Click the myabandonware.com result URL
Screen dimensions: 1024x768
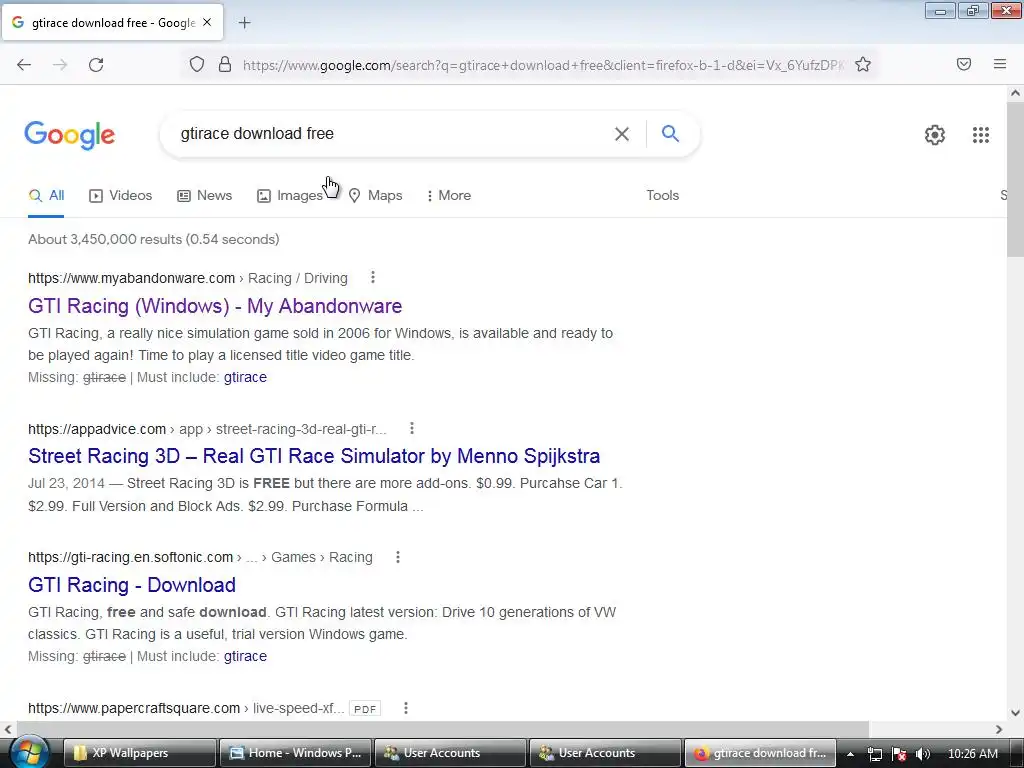(x=131, y=278)
